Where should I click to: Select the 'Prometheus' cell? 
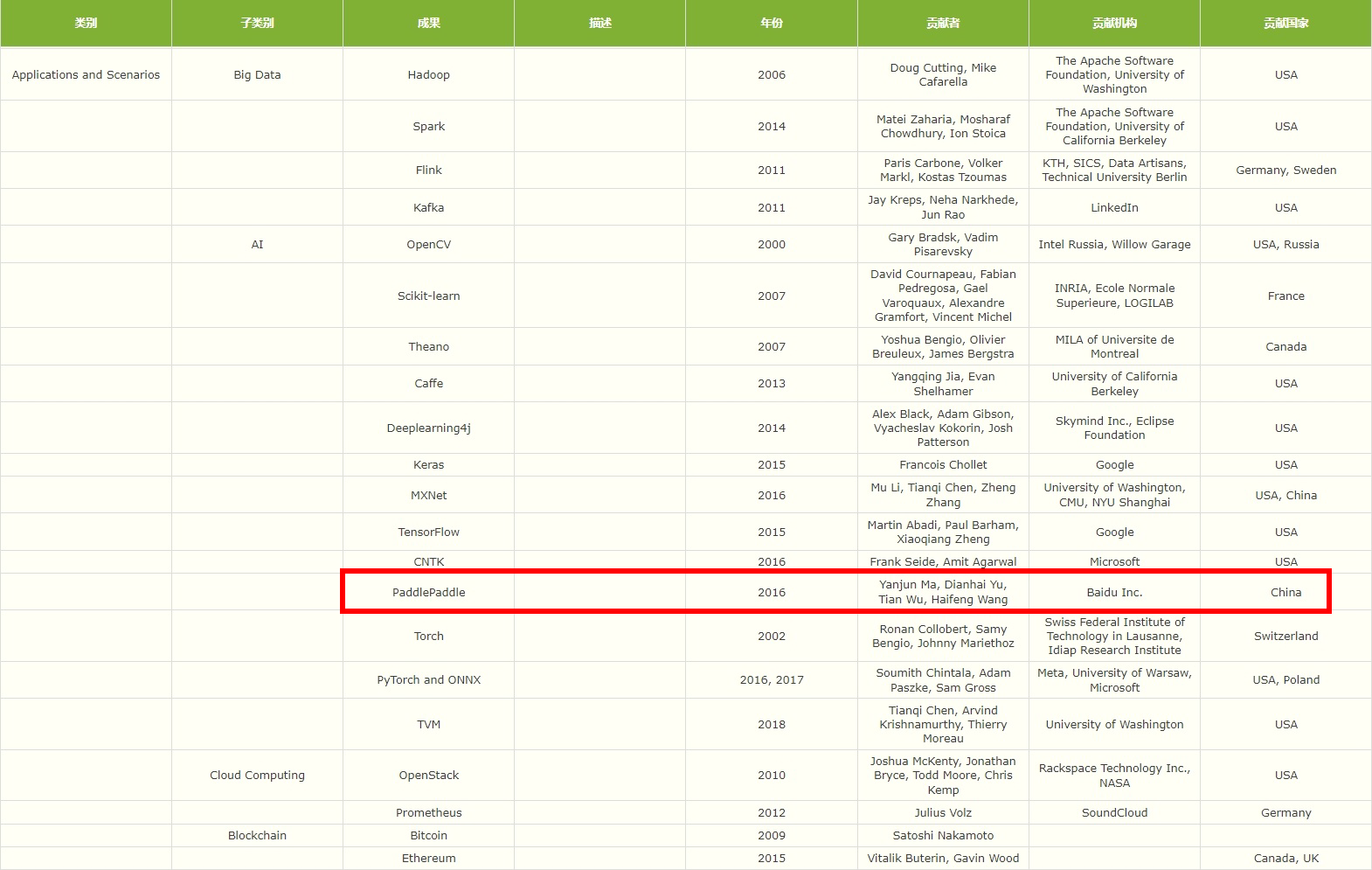click(428, 812)
